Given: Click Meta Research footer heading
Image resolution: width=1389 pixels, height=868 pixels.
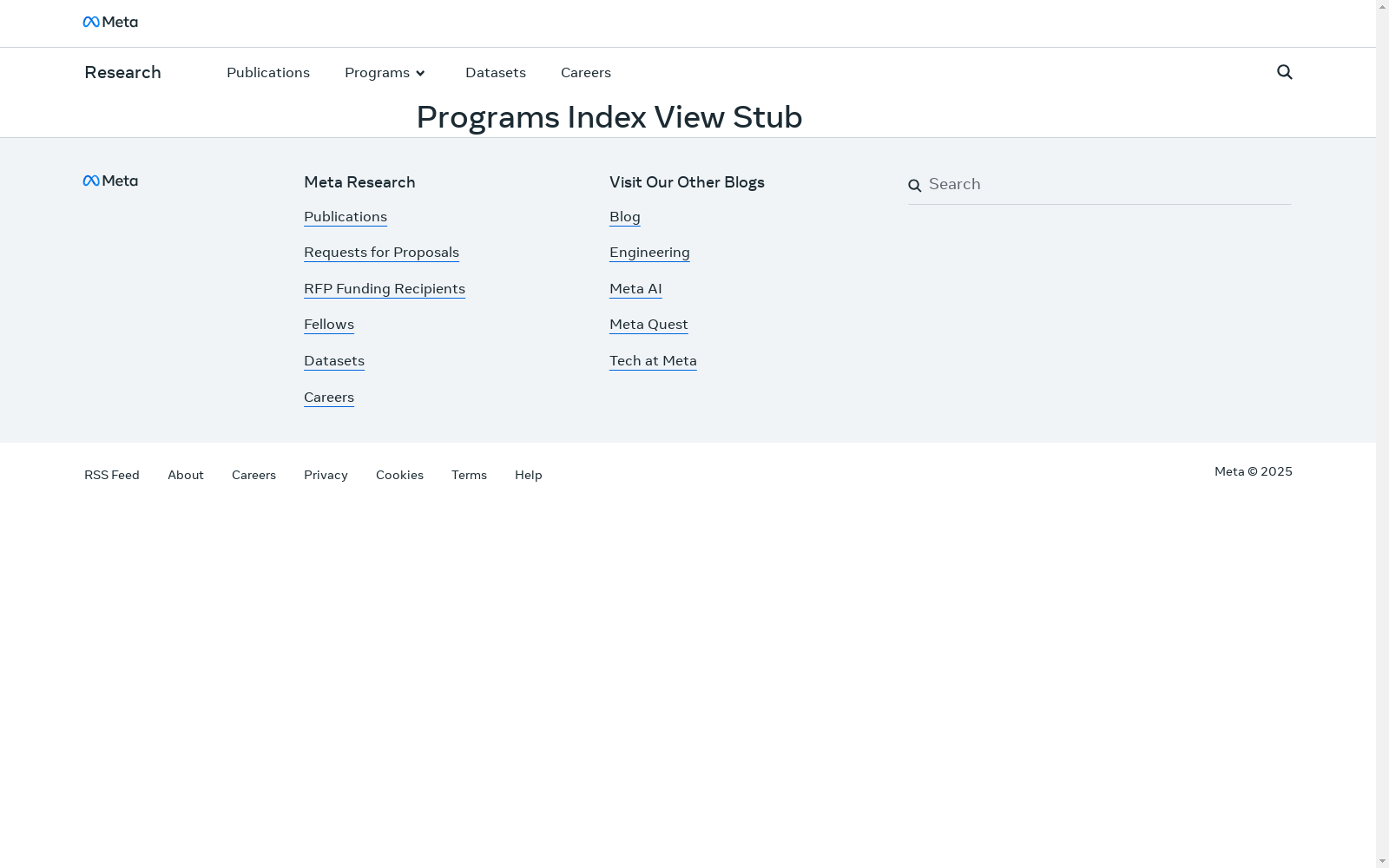Looking at the screenshot, I should tap(359, 182).
